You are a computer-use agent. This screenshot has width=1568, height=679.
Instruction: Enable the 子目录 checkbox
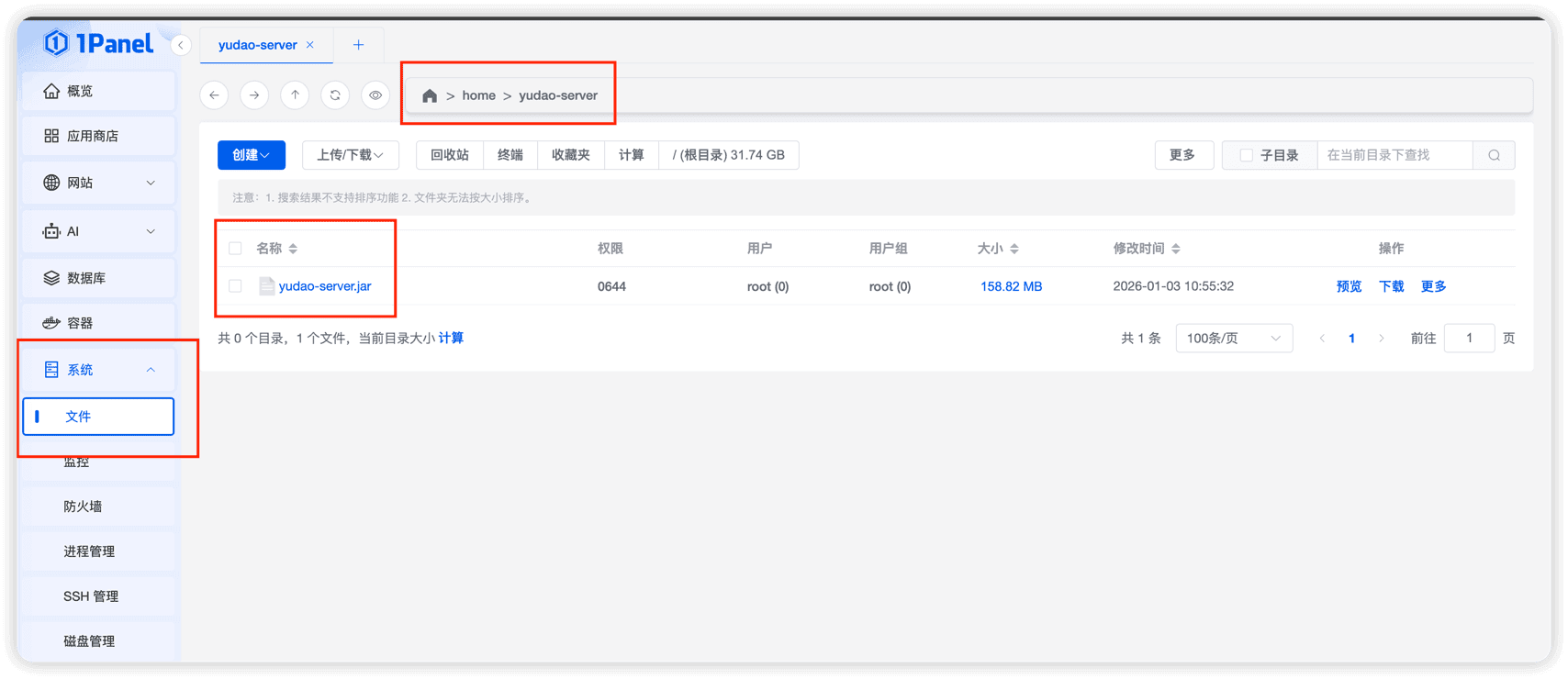(1246, 155)
